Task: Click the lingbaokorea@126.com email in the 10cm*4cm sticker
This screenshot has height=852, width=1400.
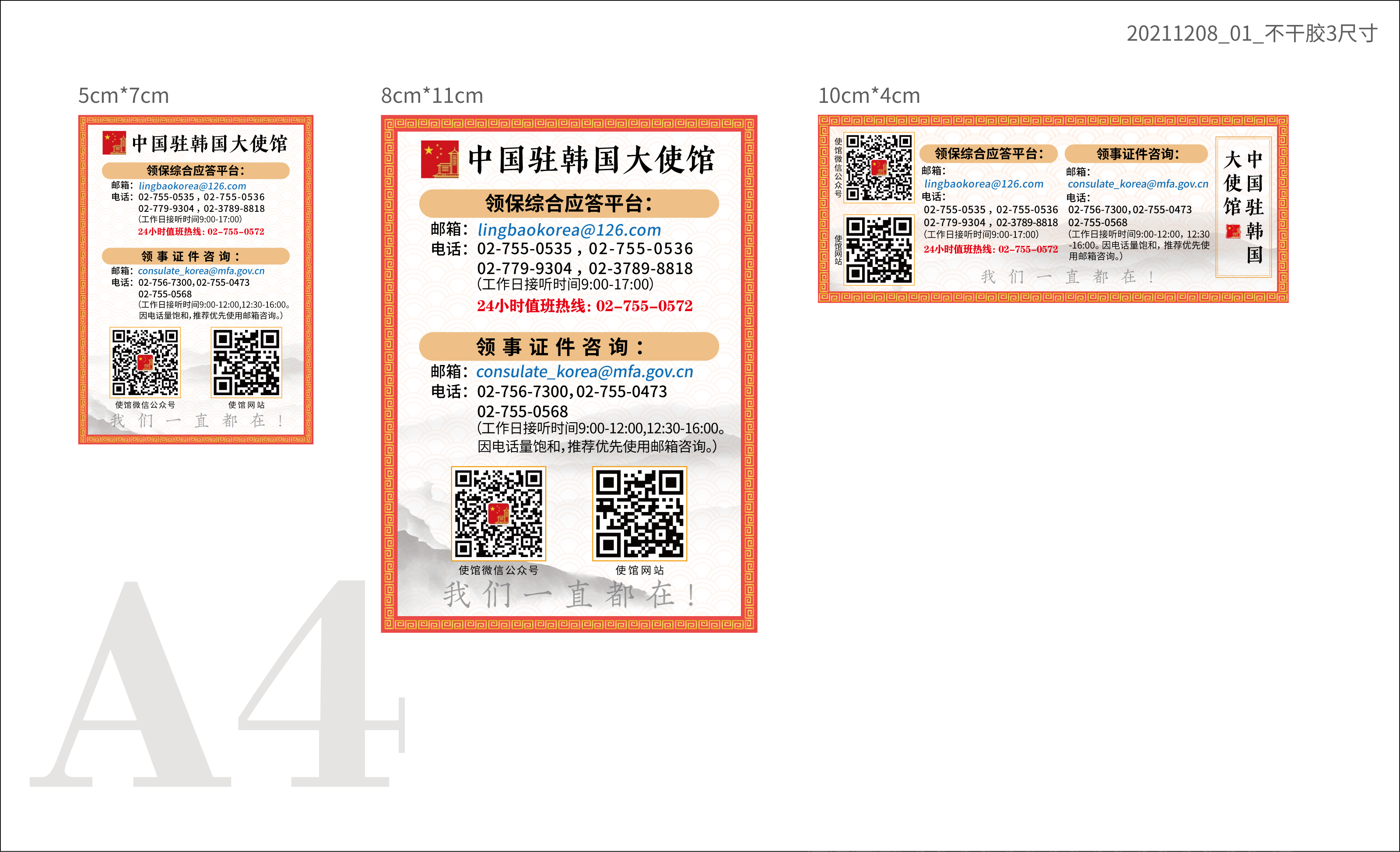Action: [983, 184]
